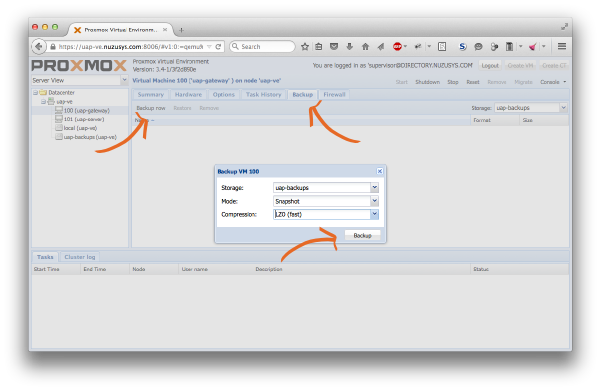The height and width of the screenshot is (390, 600).
Task: Sort tasks by Start Time column
Action: 56,269
